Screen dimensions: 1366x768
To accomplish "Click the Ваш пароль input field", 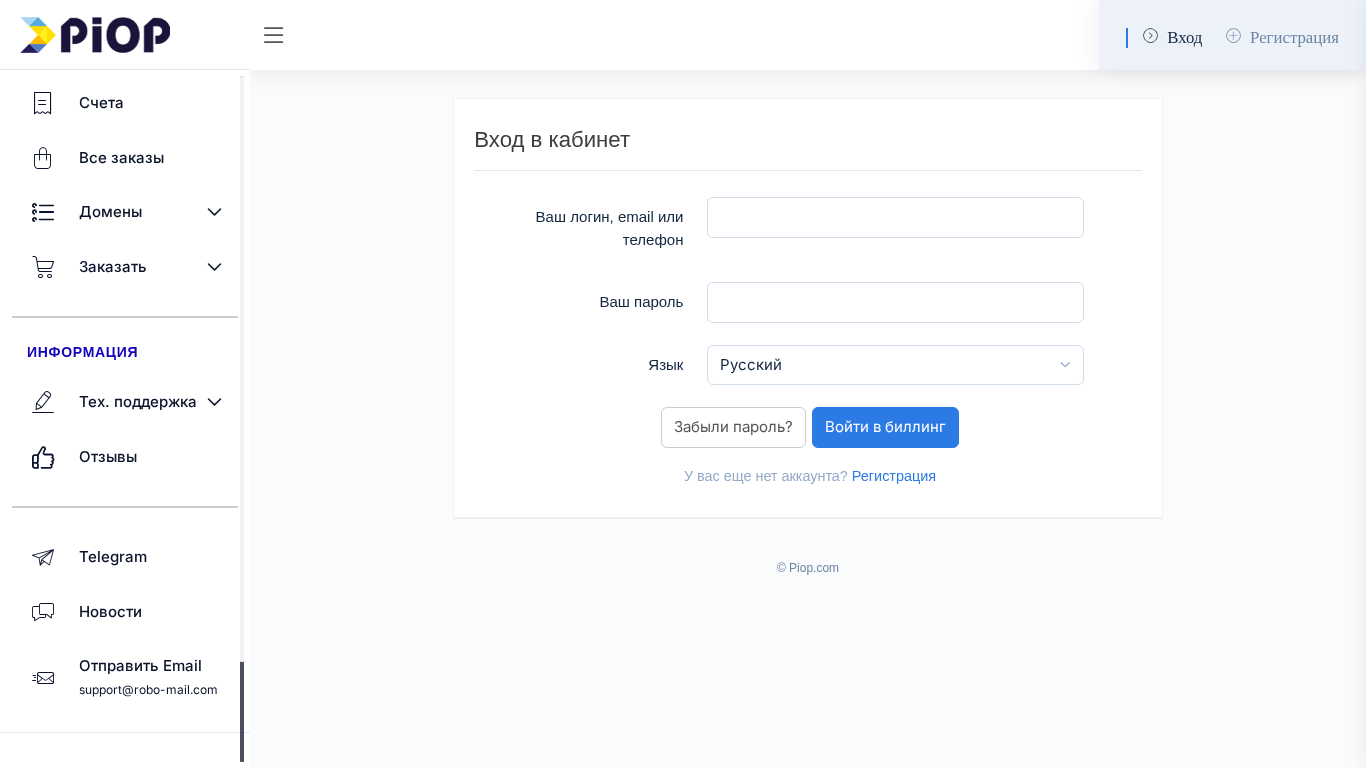I will tap(895, 302).
